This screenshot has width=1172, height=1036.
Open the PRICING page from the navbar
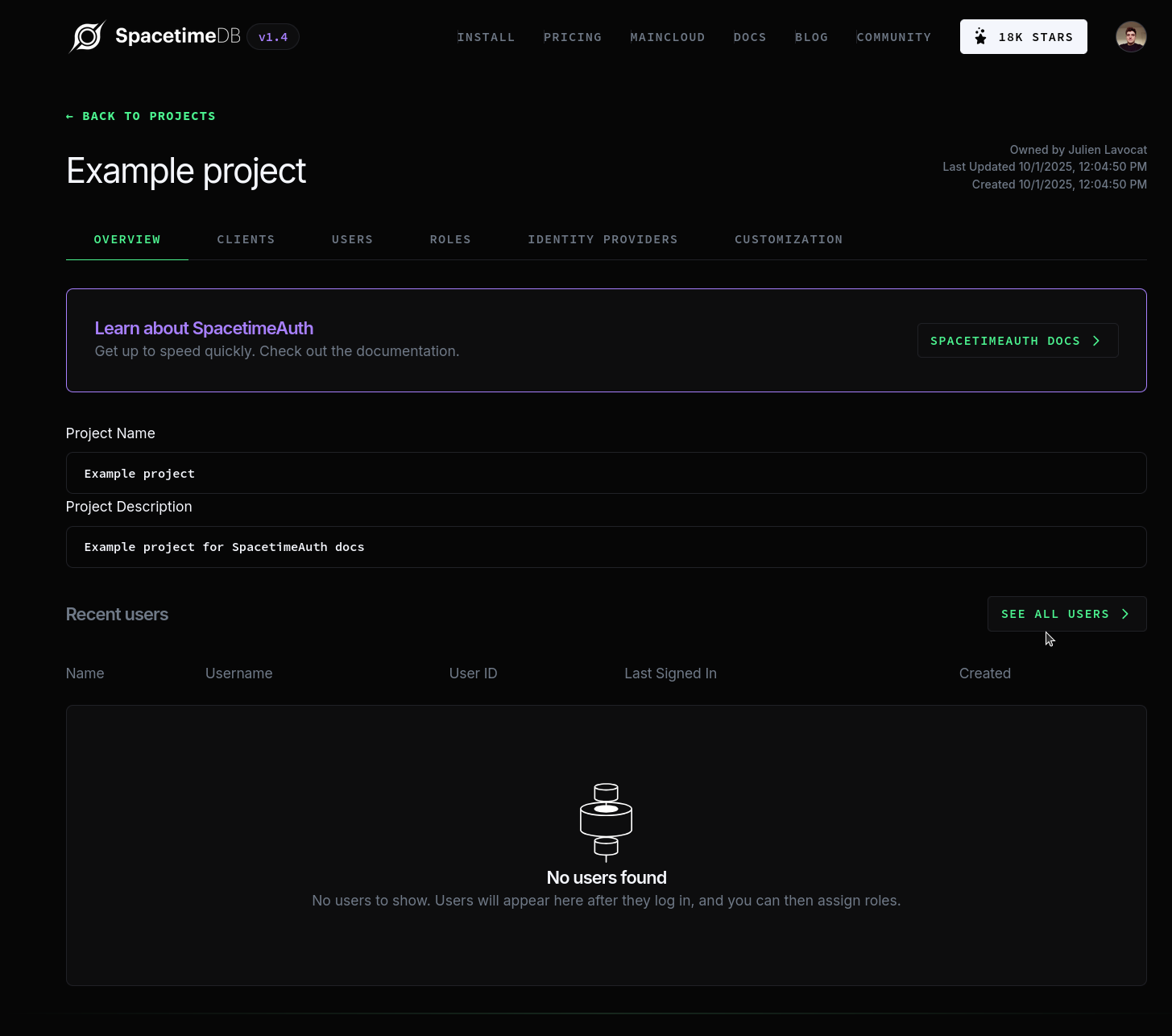click(573, 37)
